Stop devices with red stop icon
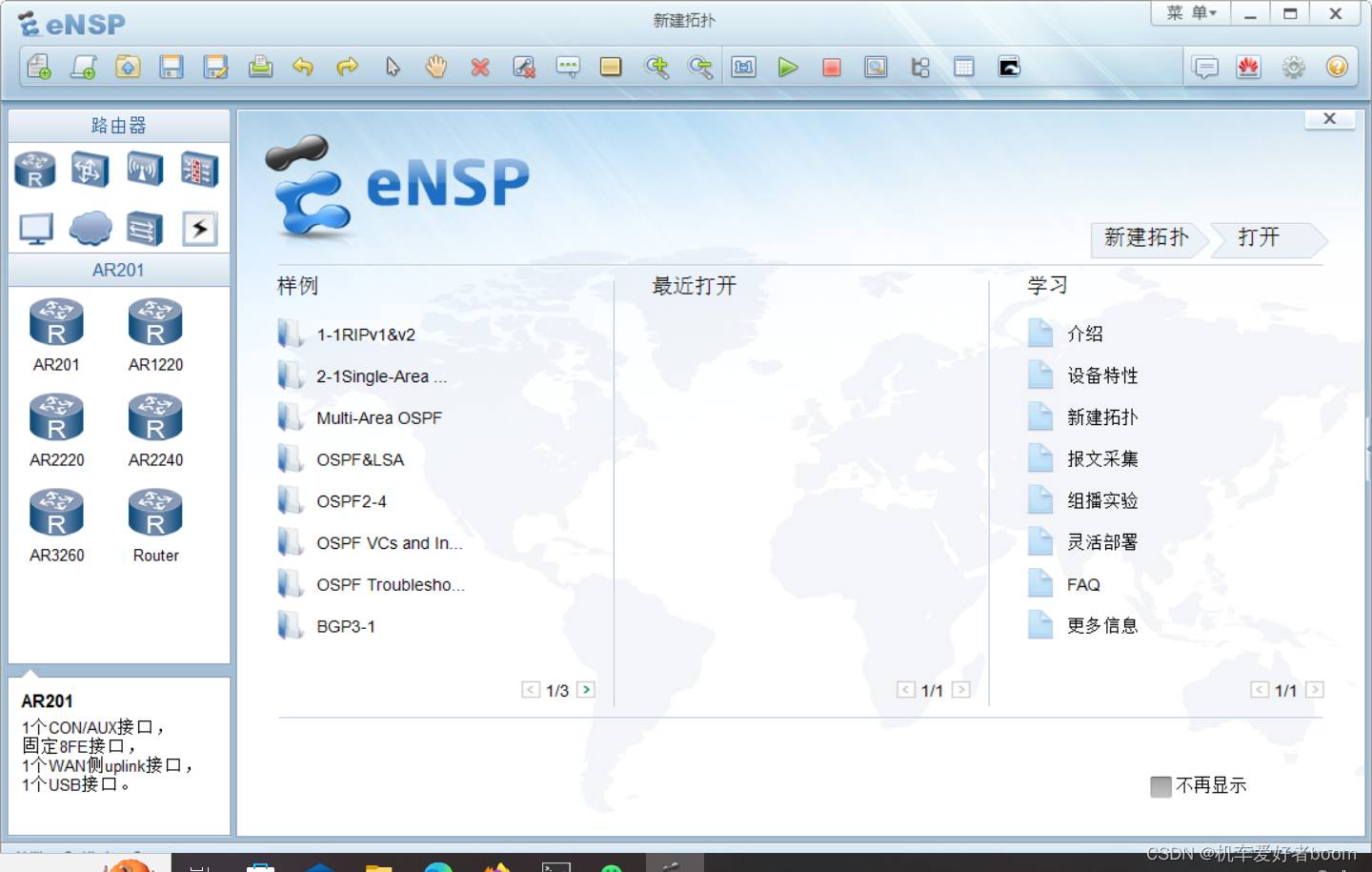The image size is (1372, 872). point(832,67)
